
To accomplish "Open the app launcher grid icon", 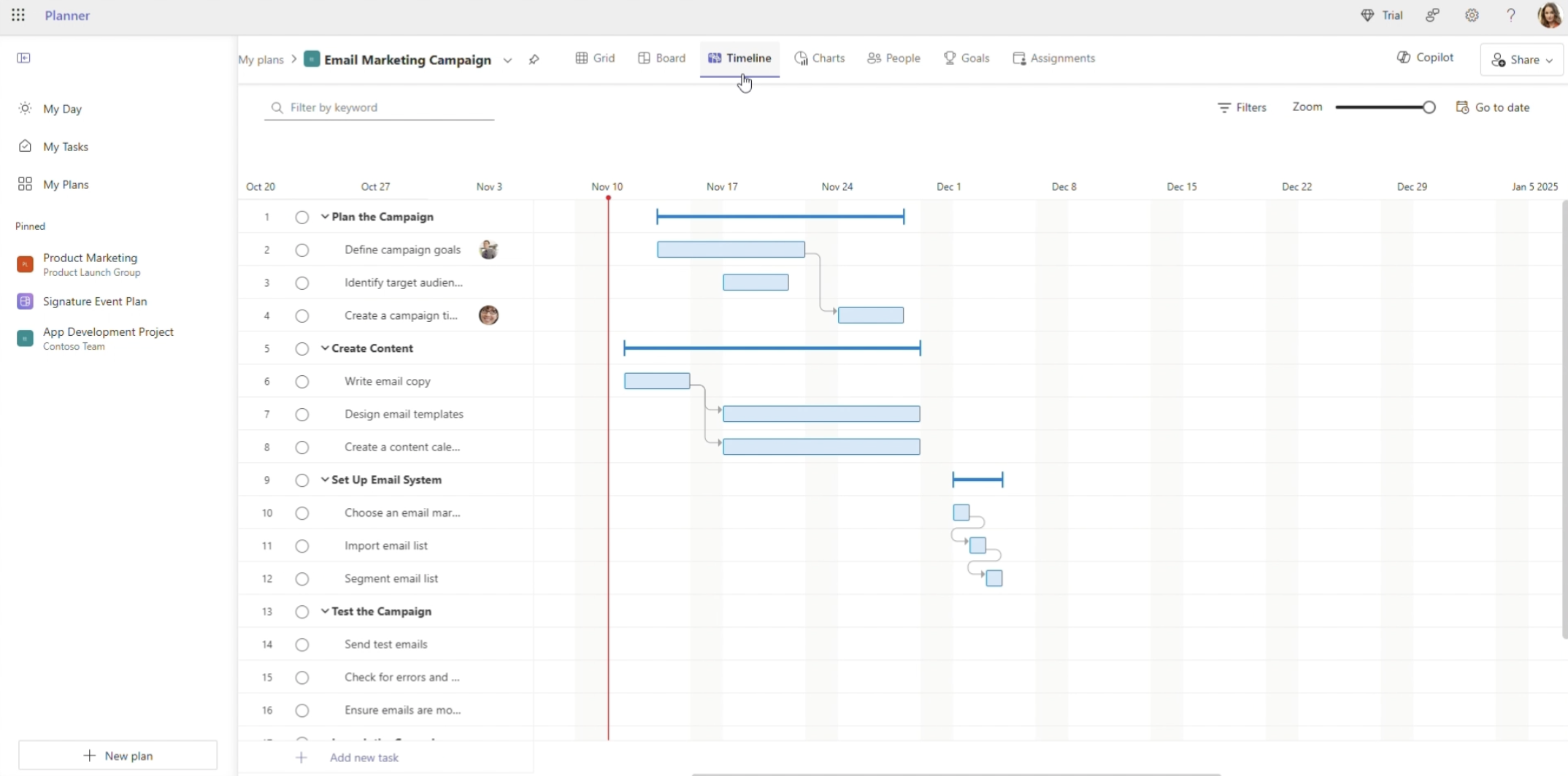I will point(18,15).
